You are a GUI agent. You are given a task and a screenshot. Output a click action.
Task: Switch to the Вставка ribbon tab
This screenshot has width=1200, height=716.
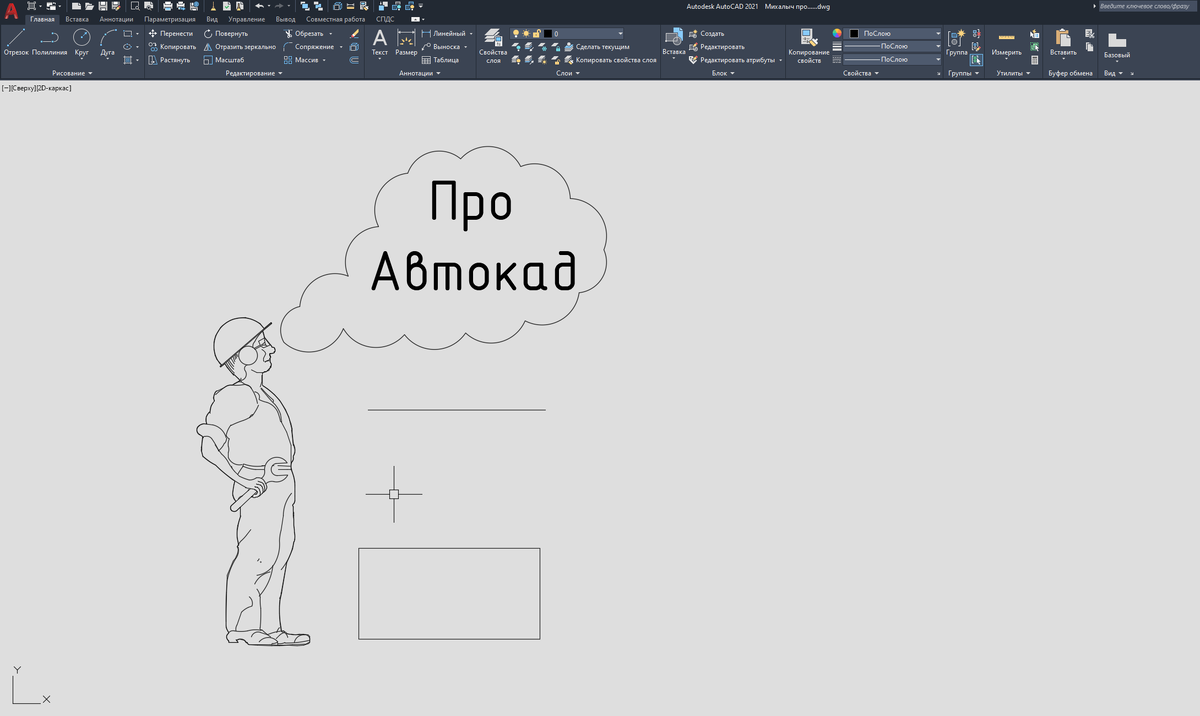[x=77, y=19]
